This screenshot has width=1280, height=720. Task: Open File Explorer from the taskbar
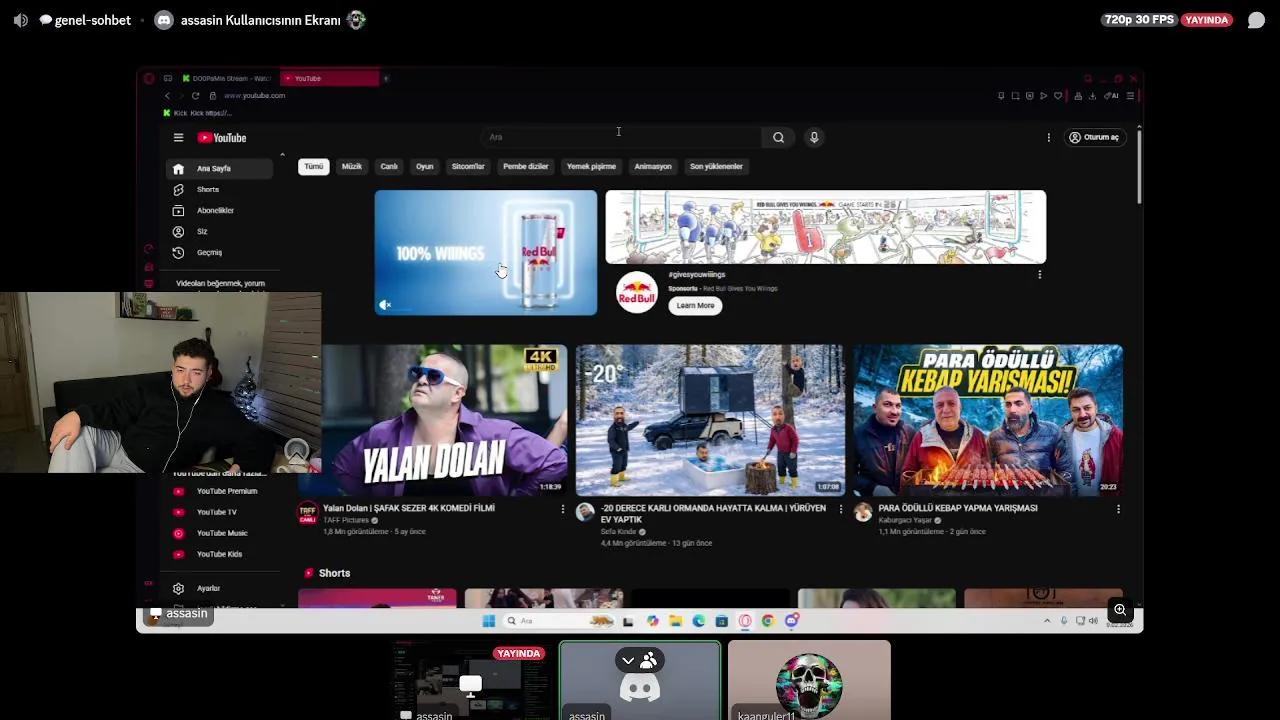point(675,621)
